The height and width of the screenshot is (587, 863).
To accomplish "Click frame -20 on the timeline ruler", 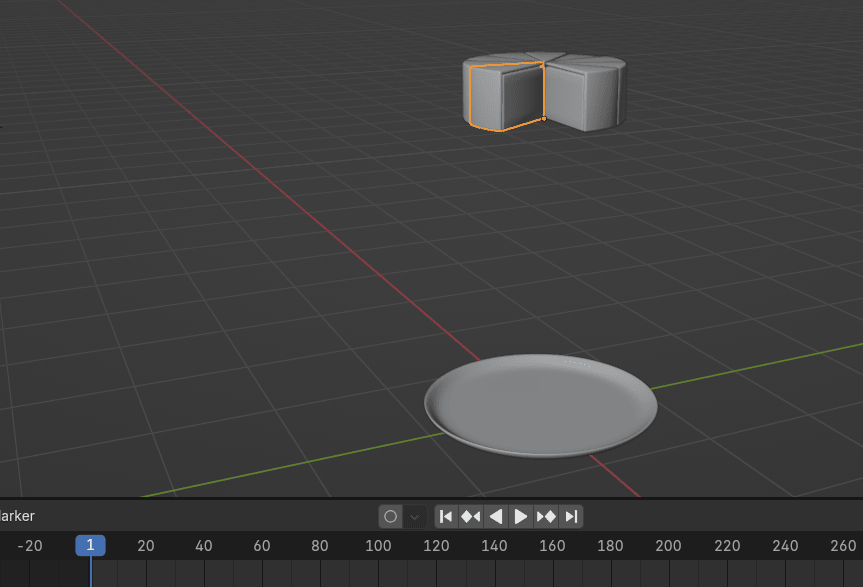I will pyautogui.click(x=30, y=546).
